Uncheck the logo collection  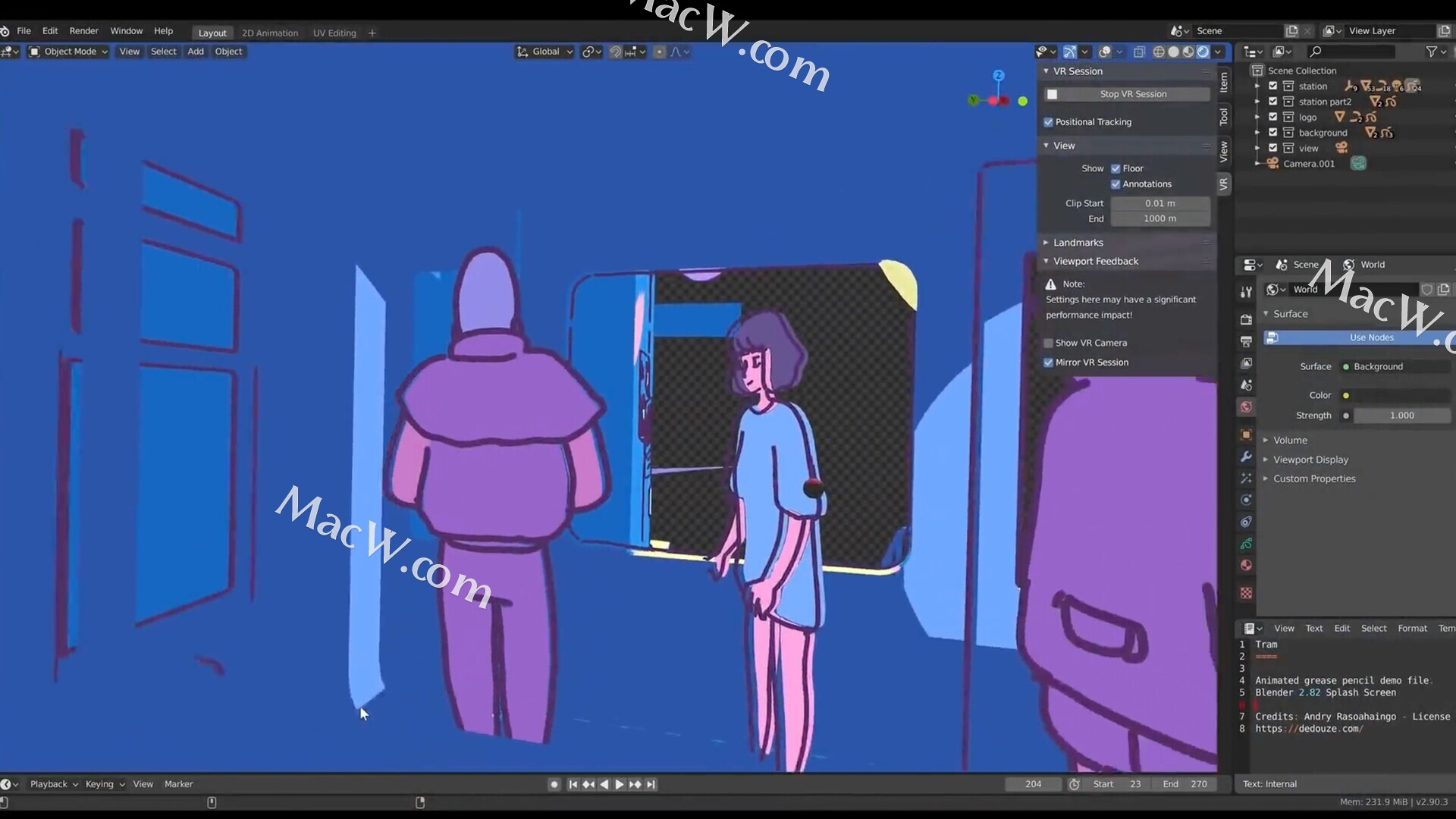(1273, 118)
